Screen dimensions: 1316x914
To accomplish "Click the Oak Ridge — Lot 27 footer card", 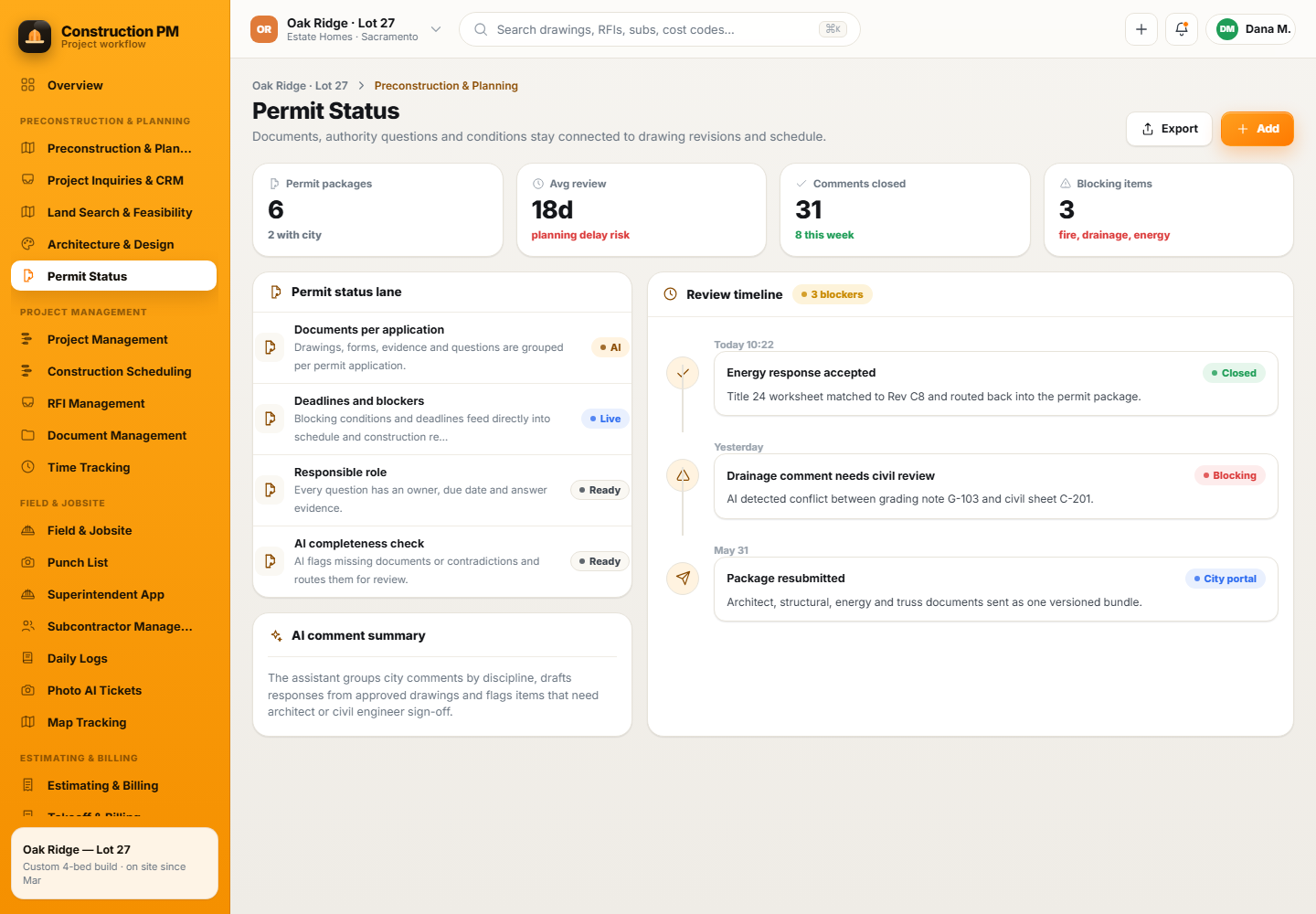I will point(114,864).
